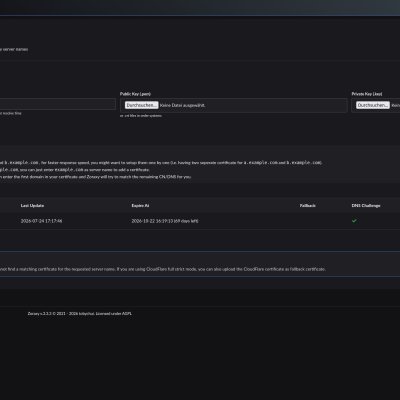The width and height of the screenshot is (400, 400).
Task: Focus the server name input field
Action: (x=57, y=104)
